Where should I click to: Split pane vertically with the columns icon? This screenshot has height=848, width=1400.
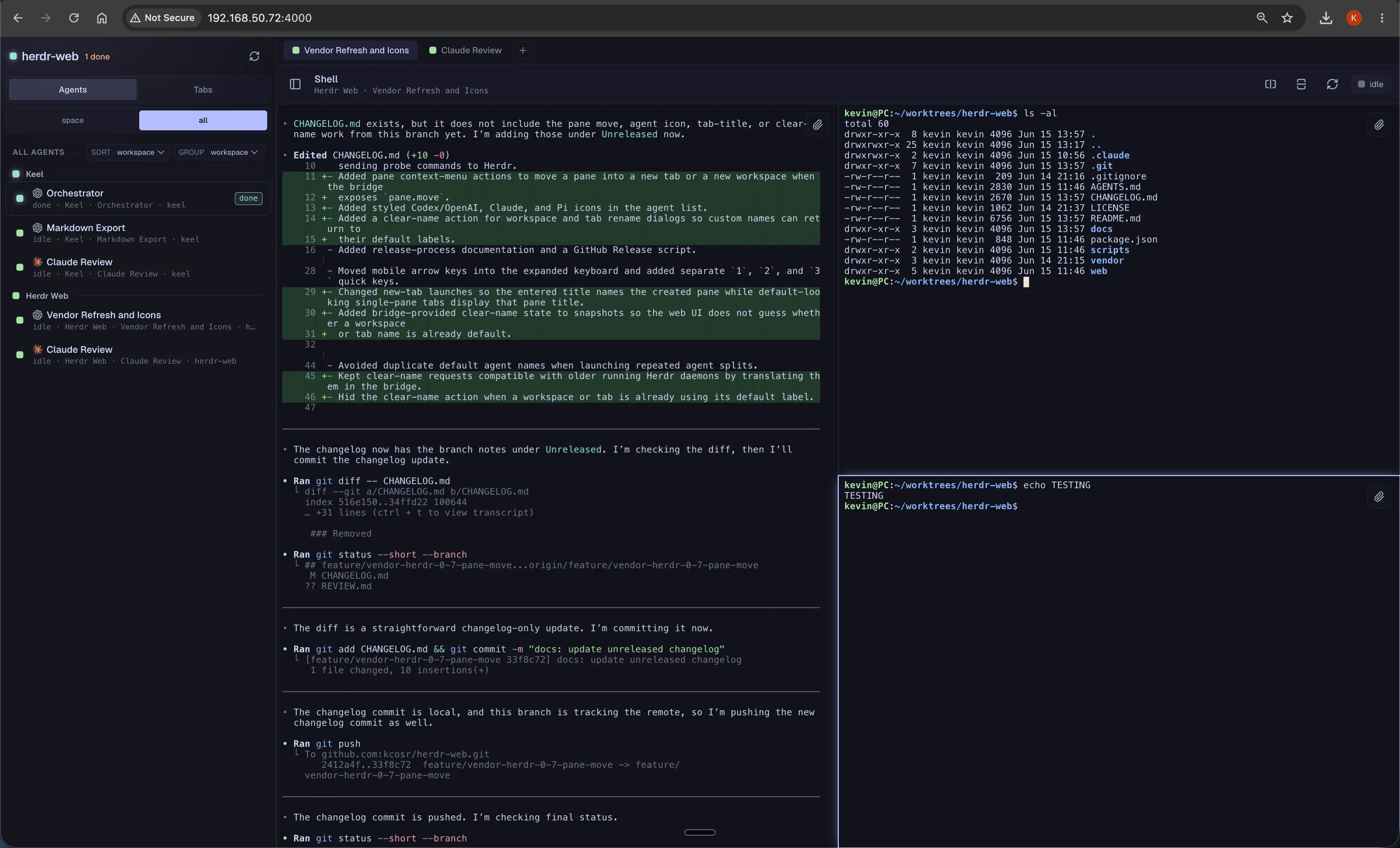[x=1270, y=84]
